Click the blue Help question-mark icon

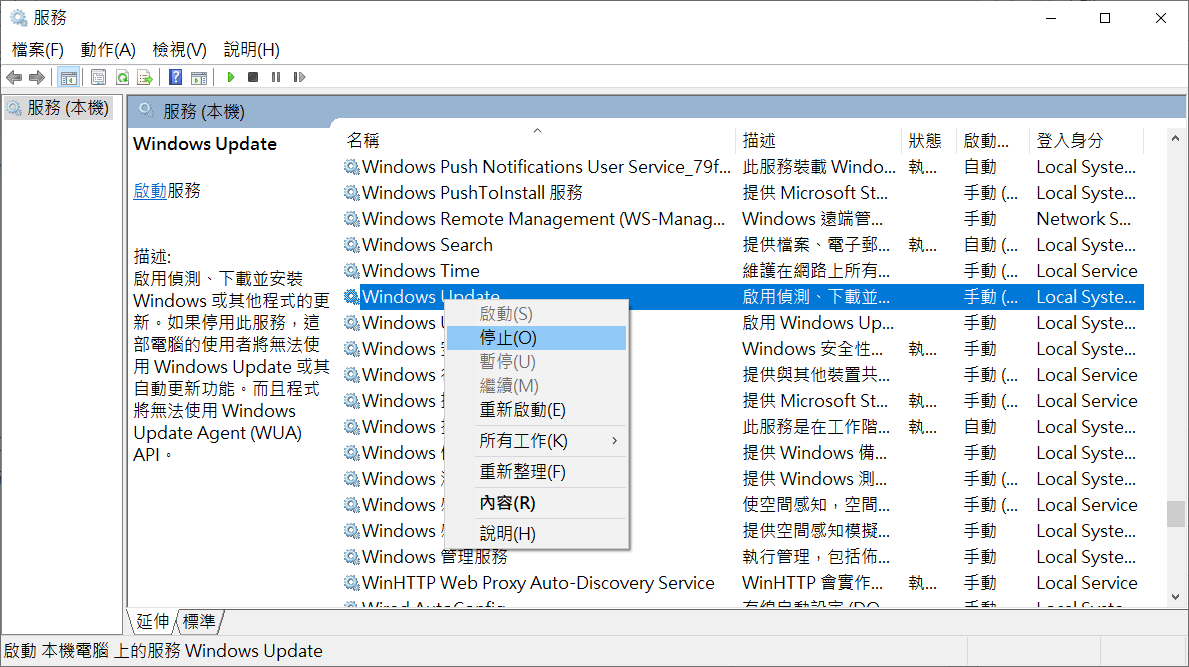click(176, 77)
